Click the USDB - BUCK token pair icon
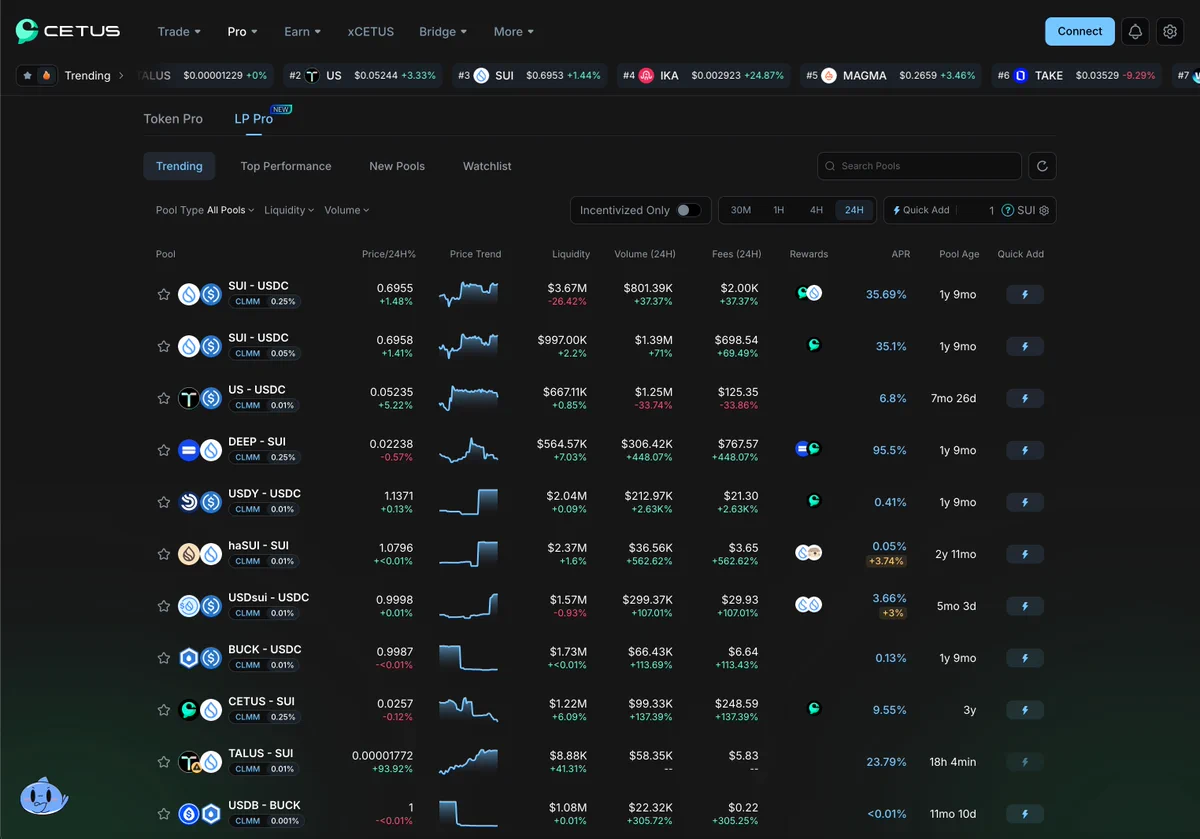The image size is (1200, 839). point(199,814)
